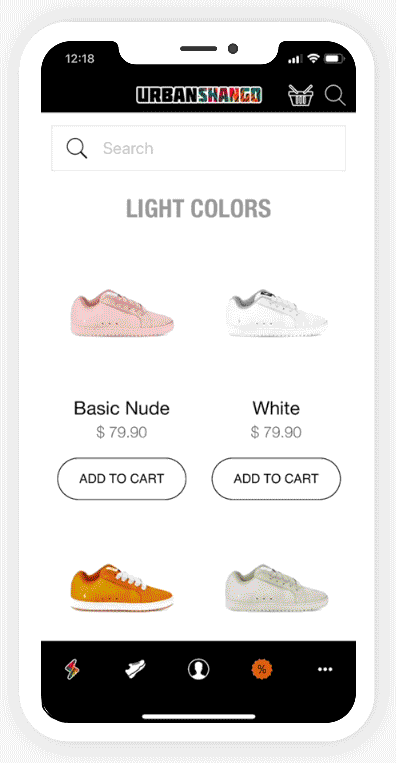
Task: View the beige sneaker product
Action: tap(276, 587)
